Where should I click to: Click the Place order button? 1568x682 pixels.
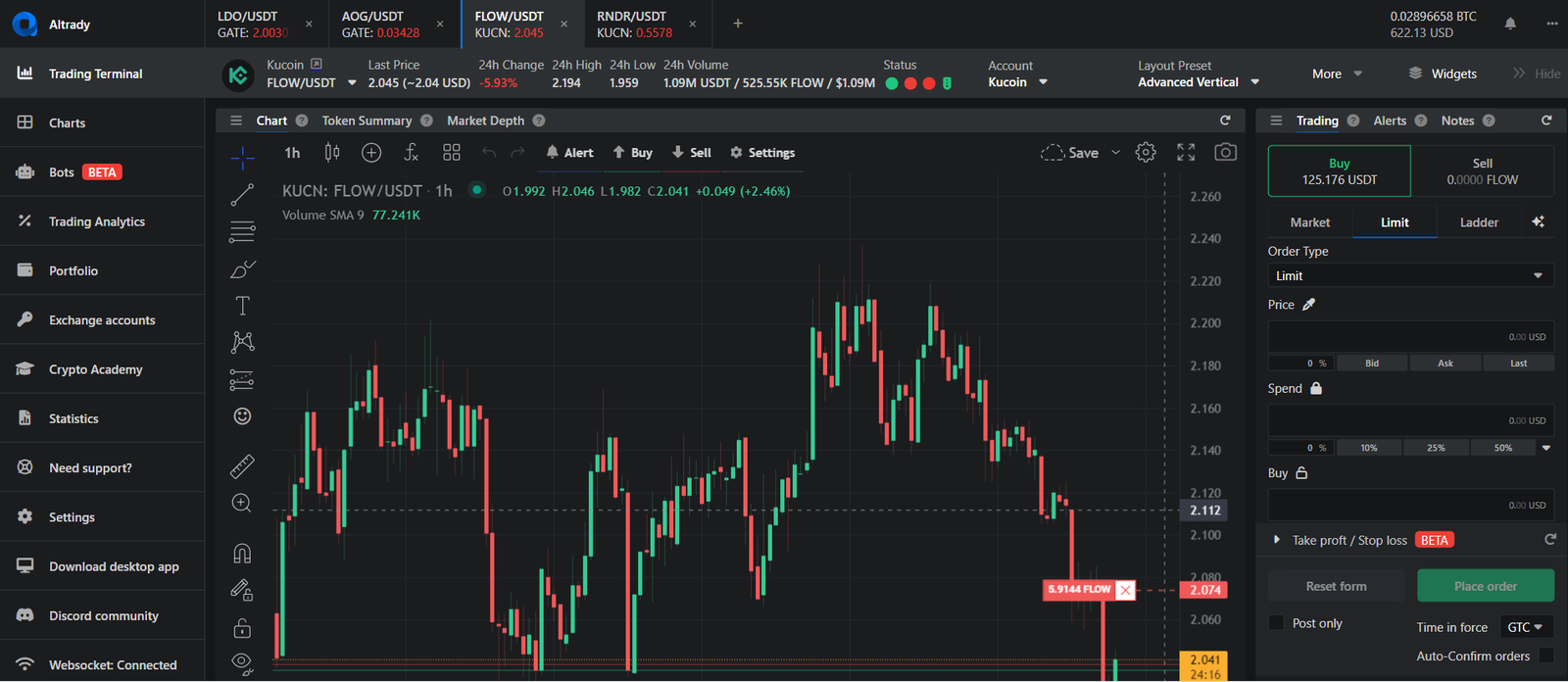pyautogui.click(x=1485, y=586)
